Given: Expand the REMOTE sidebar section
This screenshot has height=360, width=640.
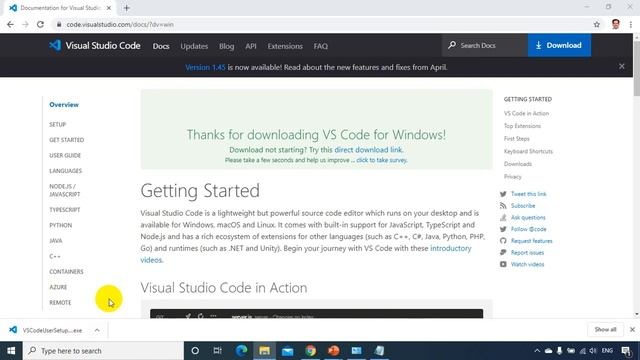Looking at the screenshot, I should [60, 303].
